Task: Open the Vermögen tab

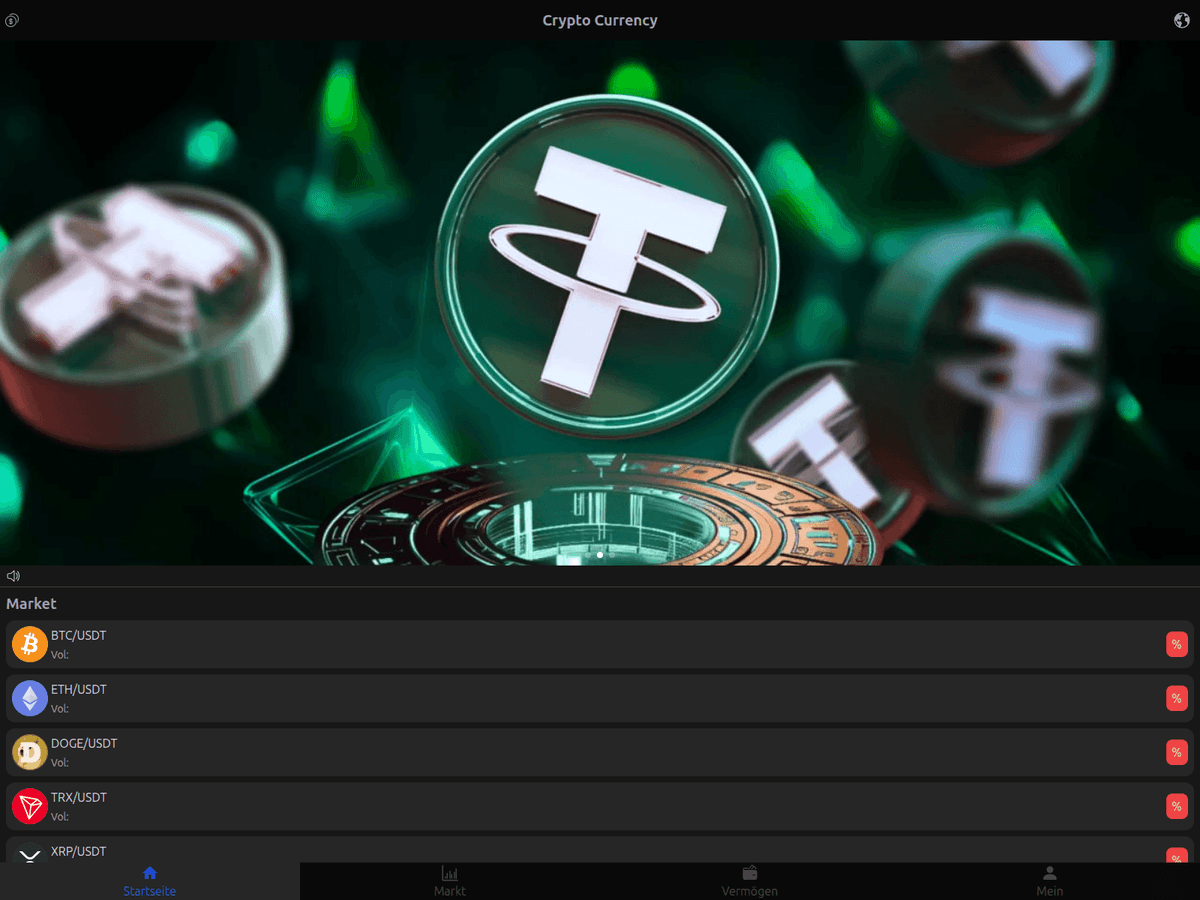Action: point(750,881)
